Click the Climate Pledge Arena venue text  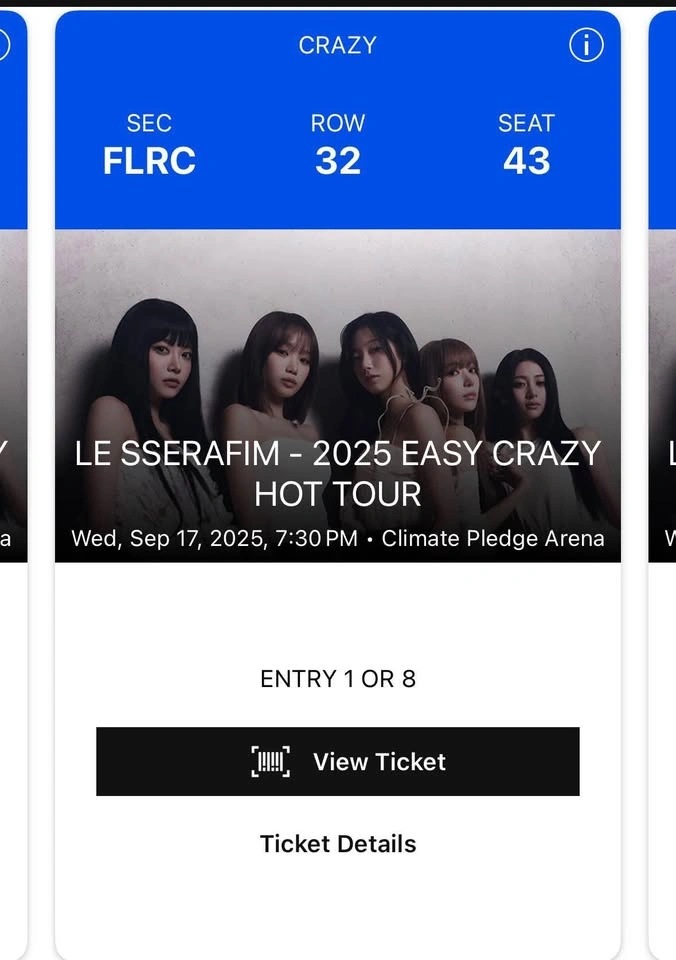[x=493, y=538]
